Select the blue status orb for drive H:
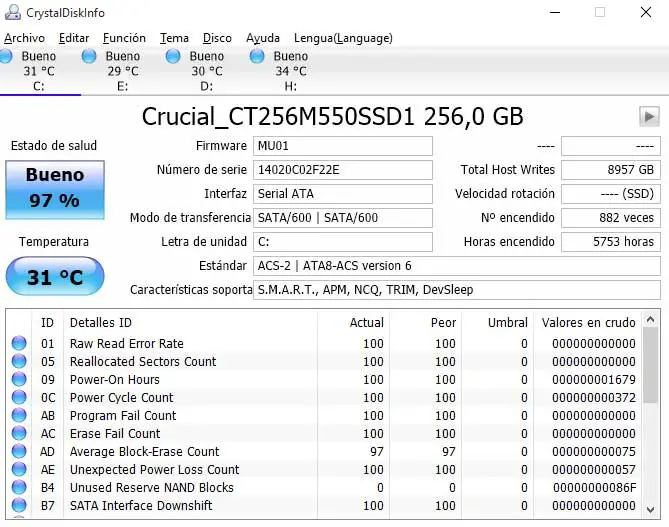 [257, 56]
